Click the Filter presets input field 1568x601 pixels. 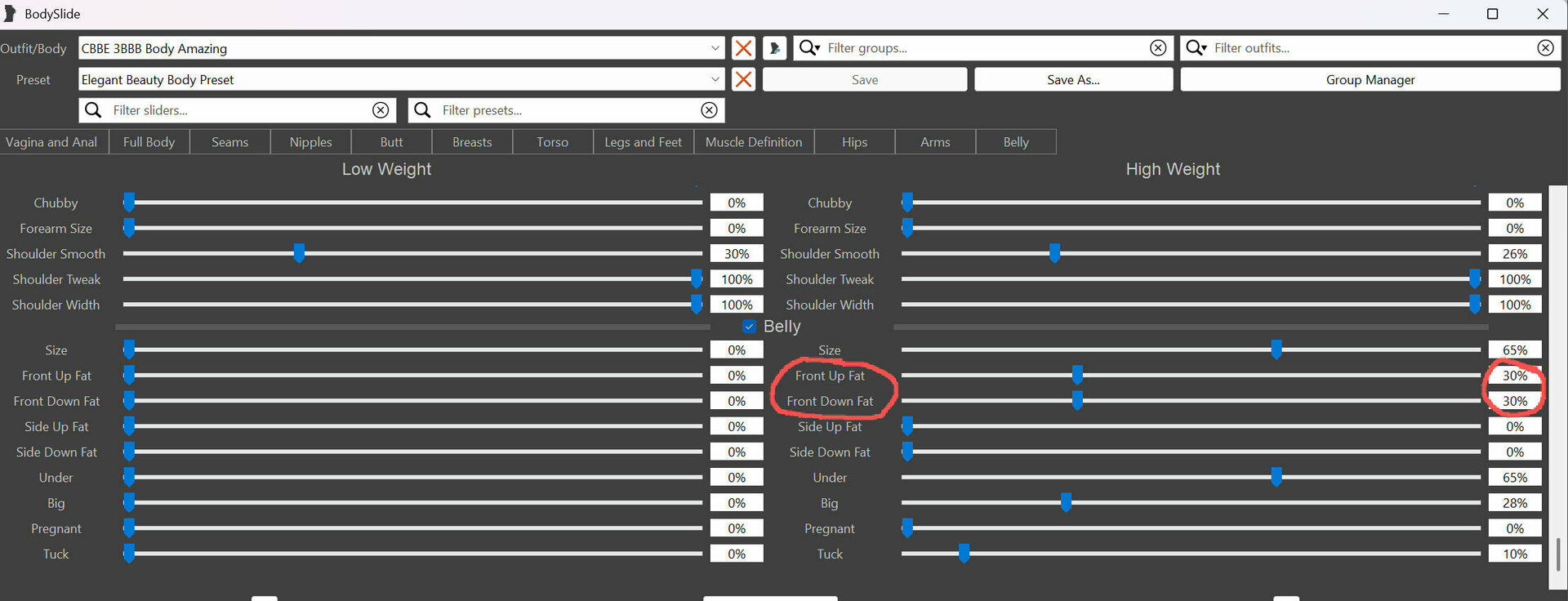pyautogui.click(x=568, y=110)
